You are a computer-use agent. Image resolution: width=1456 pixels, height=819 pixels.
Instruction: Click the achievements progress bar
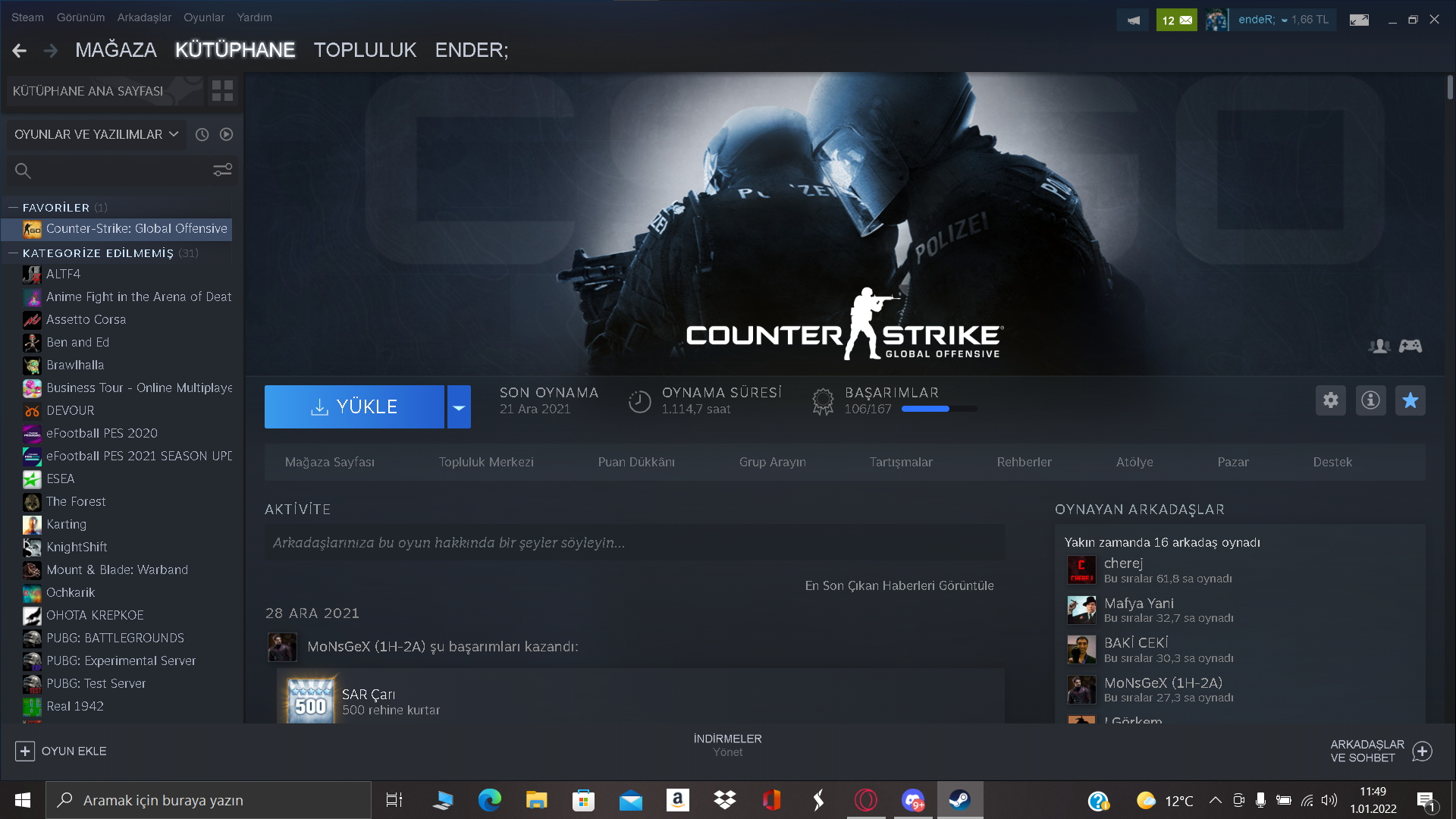pos(940,409)
